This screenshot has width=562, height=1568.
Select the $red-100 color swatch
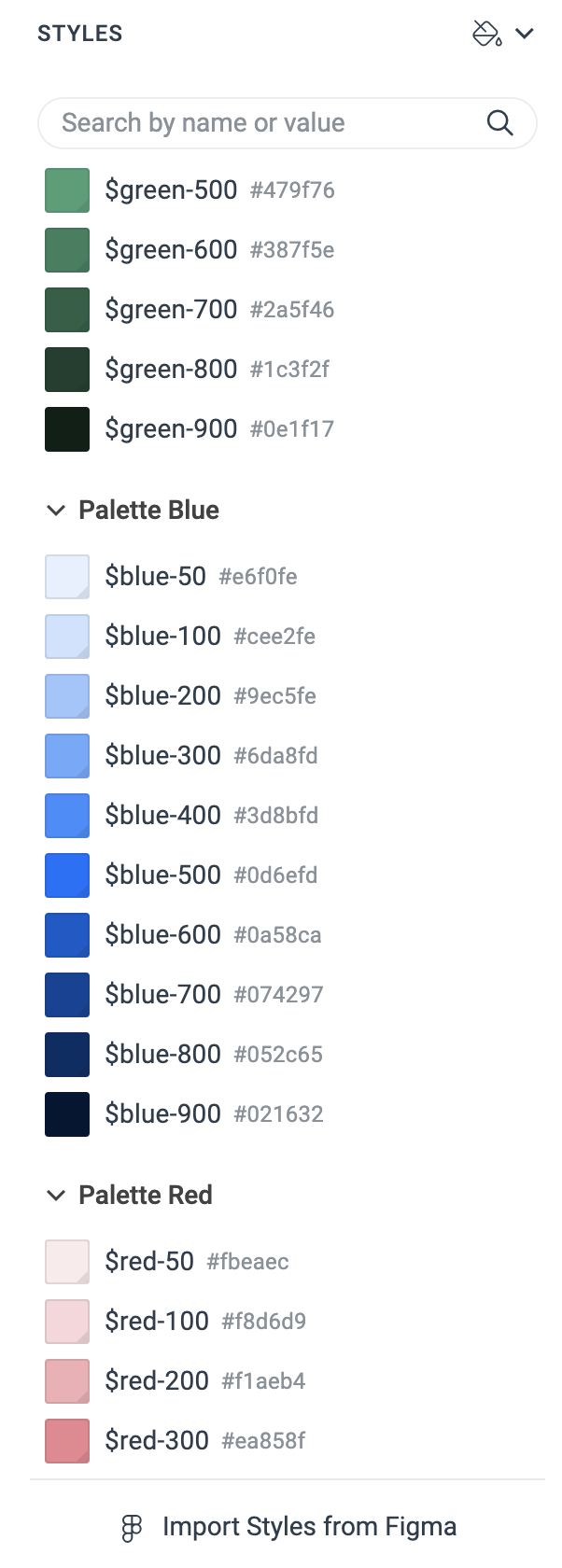(x=66, y=1321)
